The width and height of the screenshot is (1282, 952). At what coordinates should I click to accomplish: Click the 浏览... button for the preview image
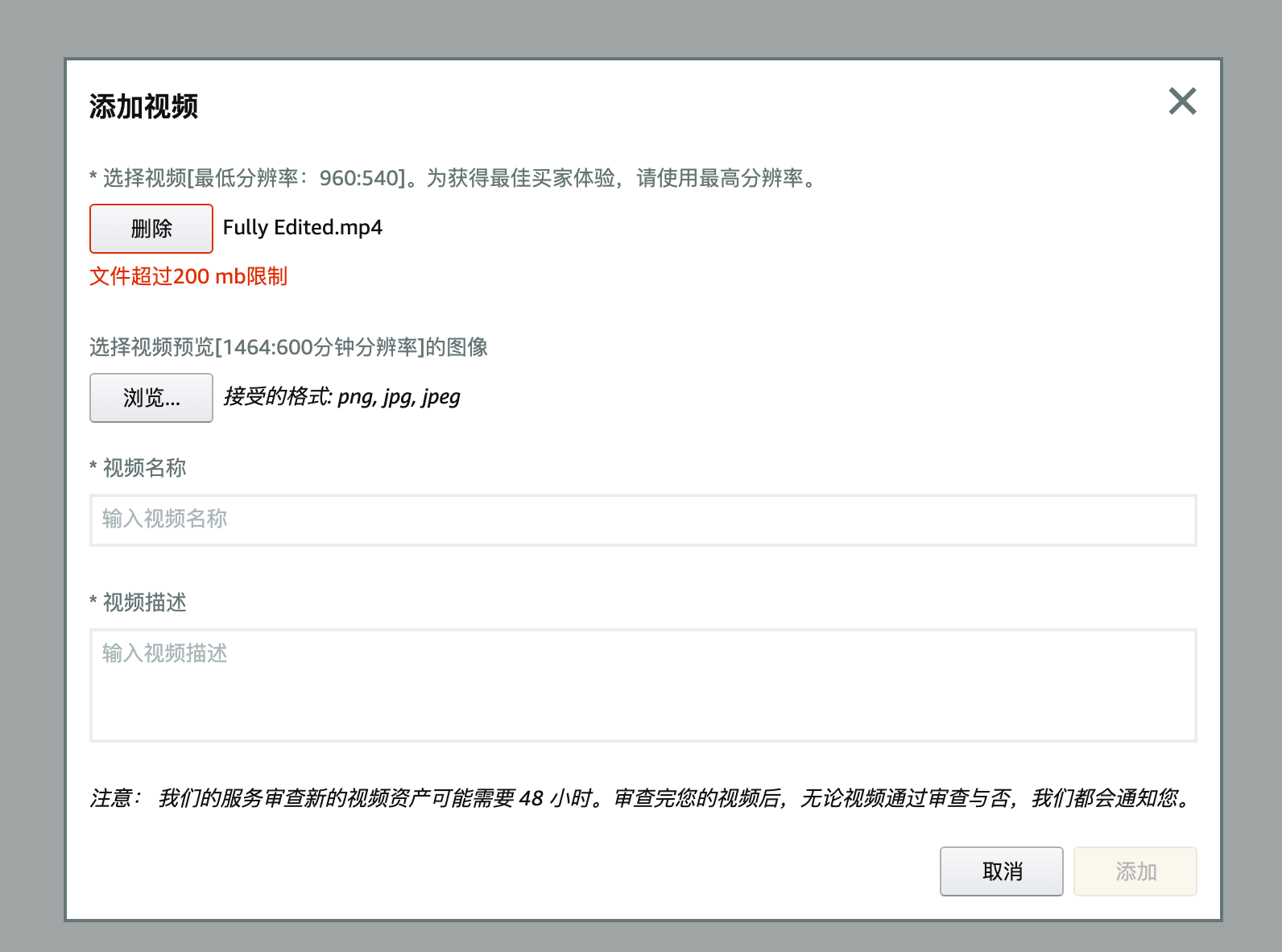[151, 398]
